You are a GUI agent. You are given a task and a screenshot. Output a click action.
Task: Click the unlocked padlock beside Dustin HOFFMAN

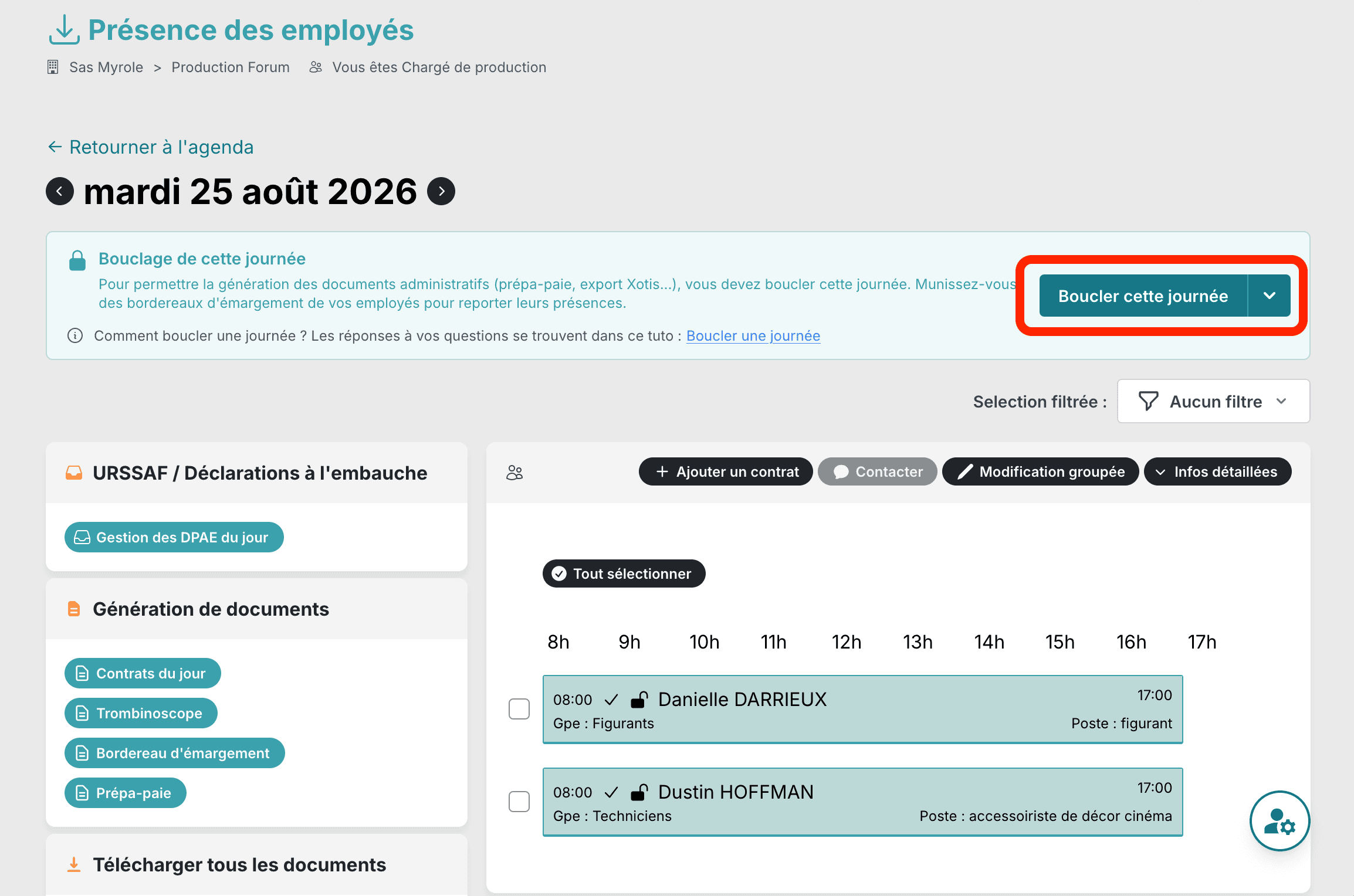click(x=639, y=792)
